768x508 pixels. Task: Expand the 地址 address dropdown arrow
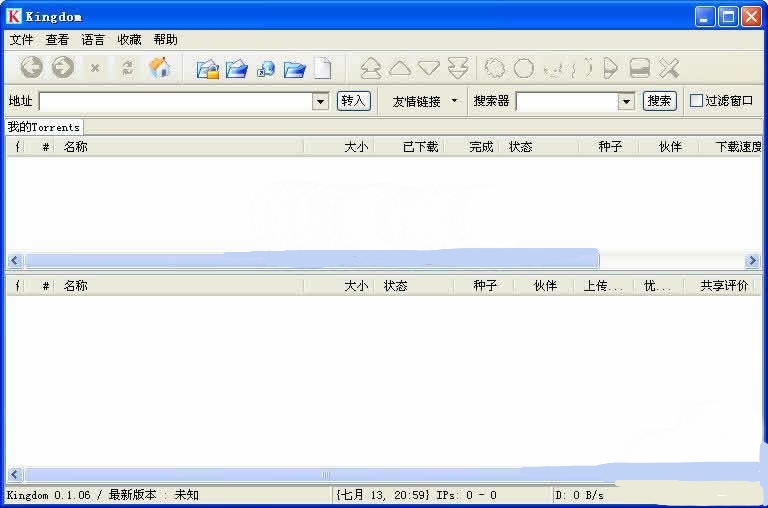(x=320, y=101)
